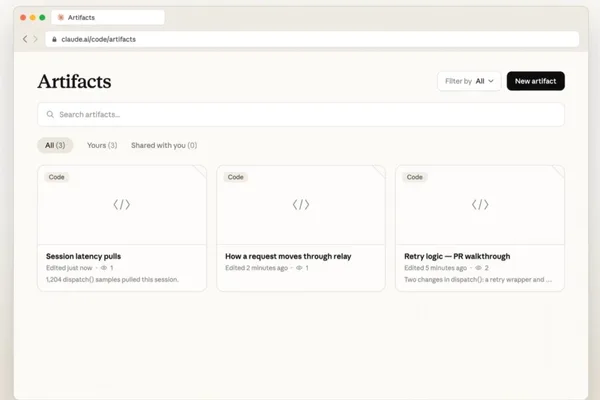600x400 pixels.
Task: Click the yellow minimize window button
Action: point(33,17)
